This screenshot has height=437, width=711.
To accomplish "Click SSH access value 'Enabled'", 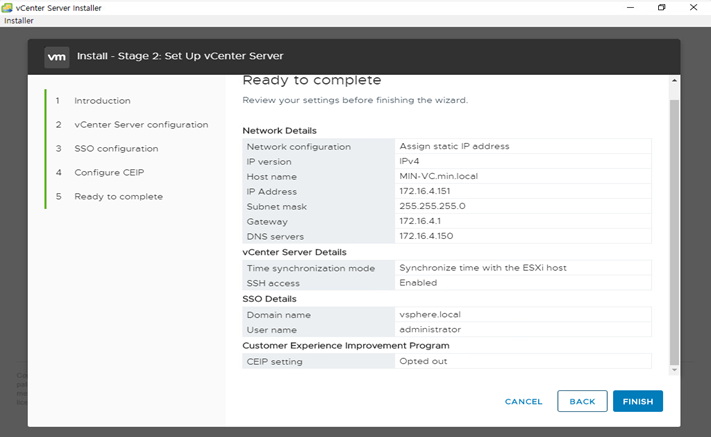I will coord(418,283).
